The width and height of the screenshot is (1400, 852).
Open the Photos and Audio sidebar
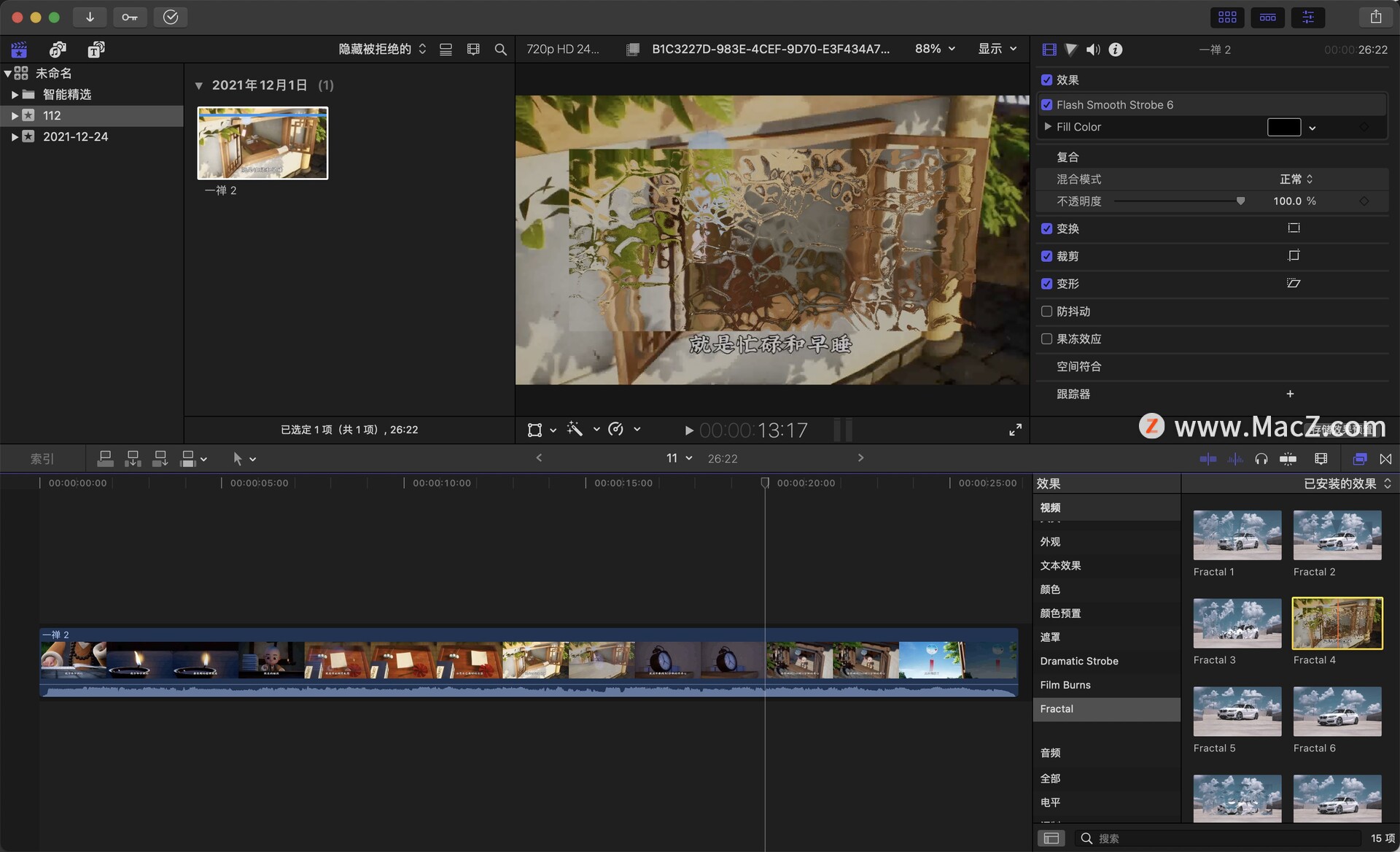(x=58, y=50)
